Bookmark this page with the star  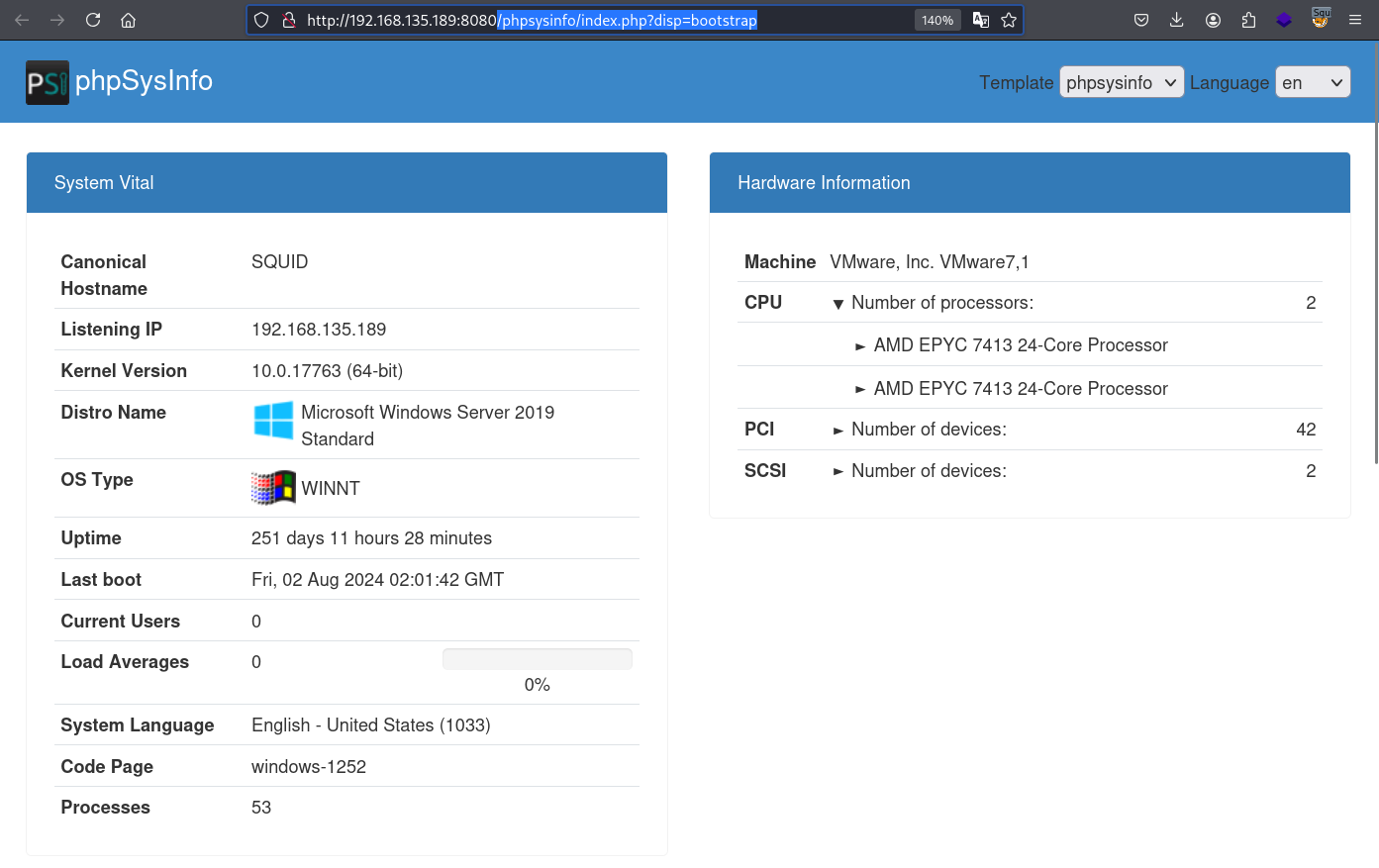coord(1009,20)
